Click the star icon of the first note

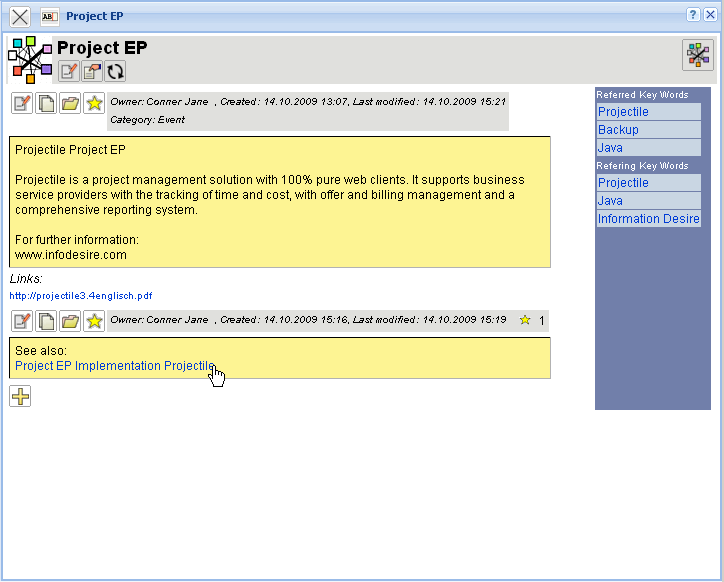[x=94, y=103]
